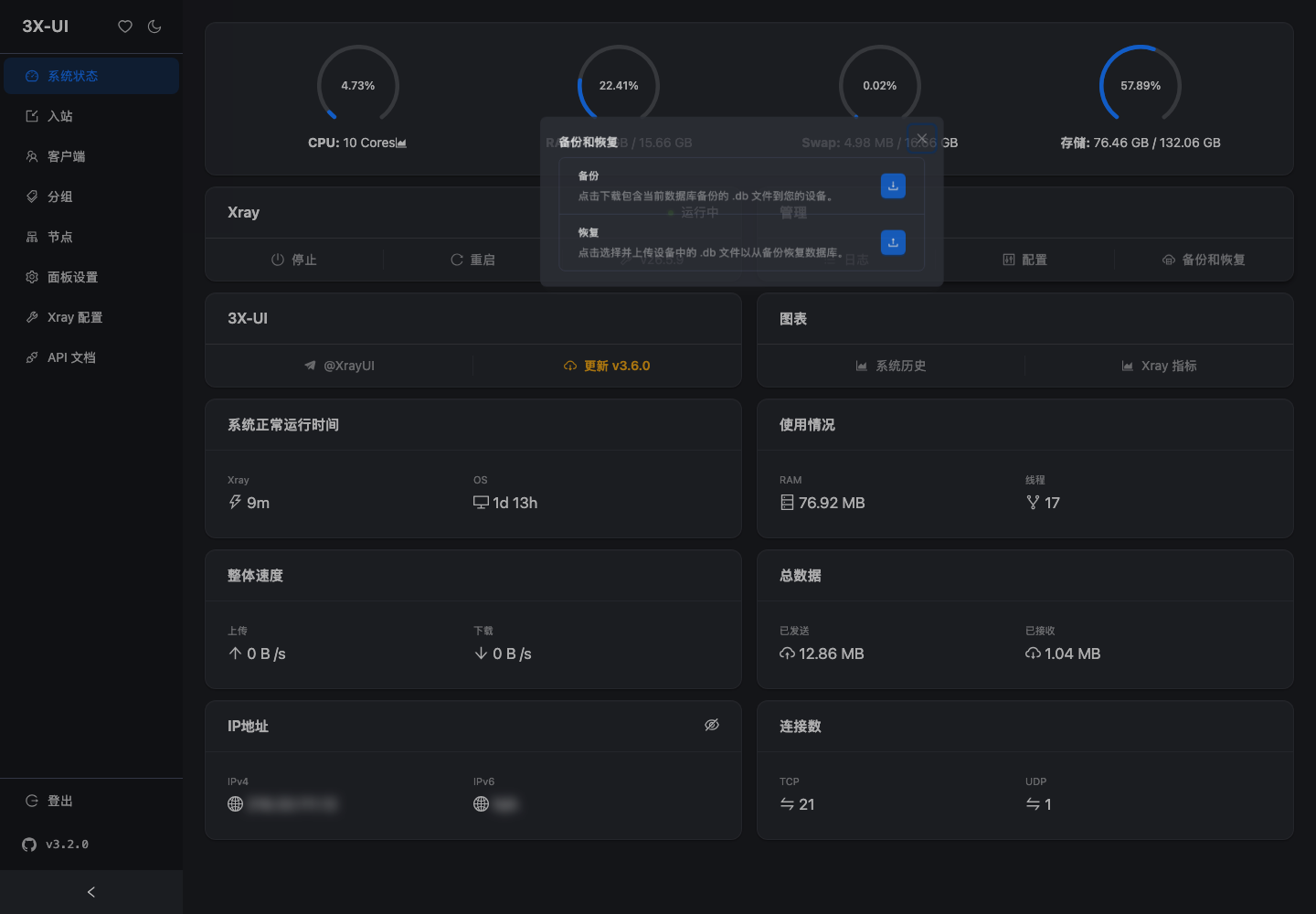
Task: Click the Swap 0.02% gauge
Action: [x=880, y=86]
